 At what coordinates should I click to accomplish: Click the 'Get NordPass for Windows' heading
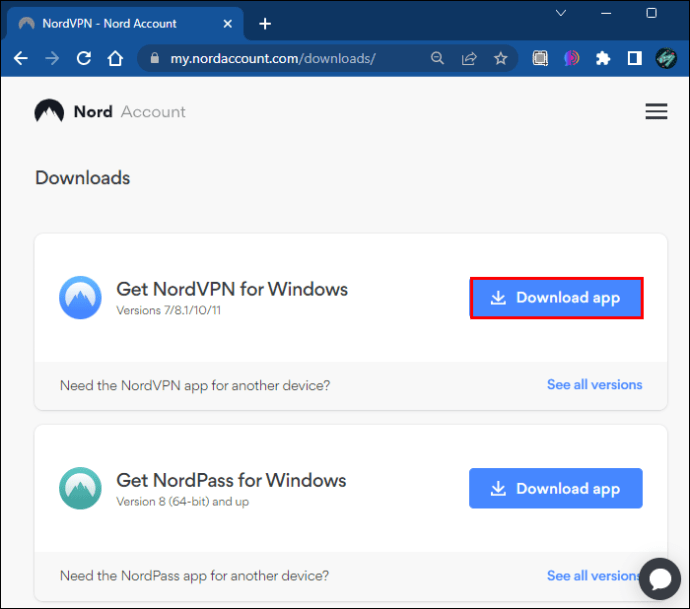(x=231, y=481)
